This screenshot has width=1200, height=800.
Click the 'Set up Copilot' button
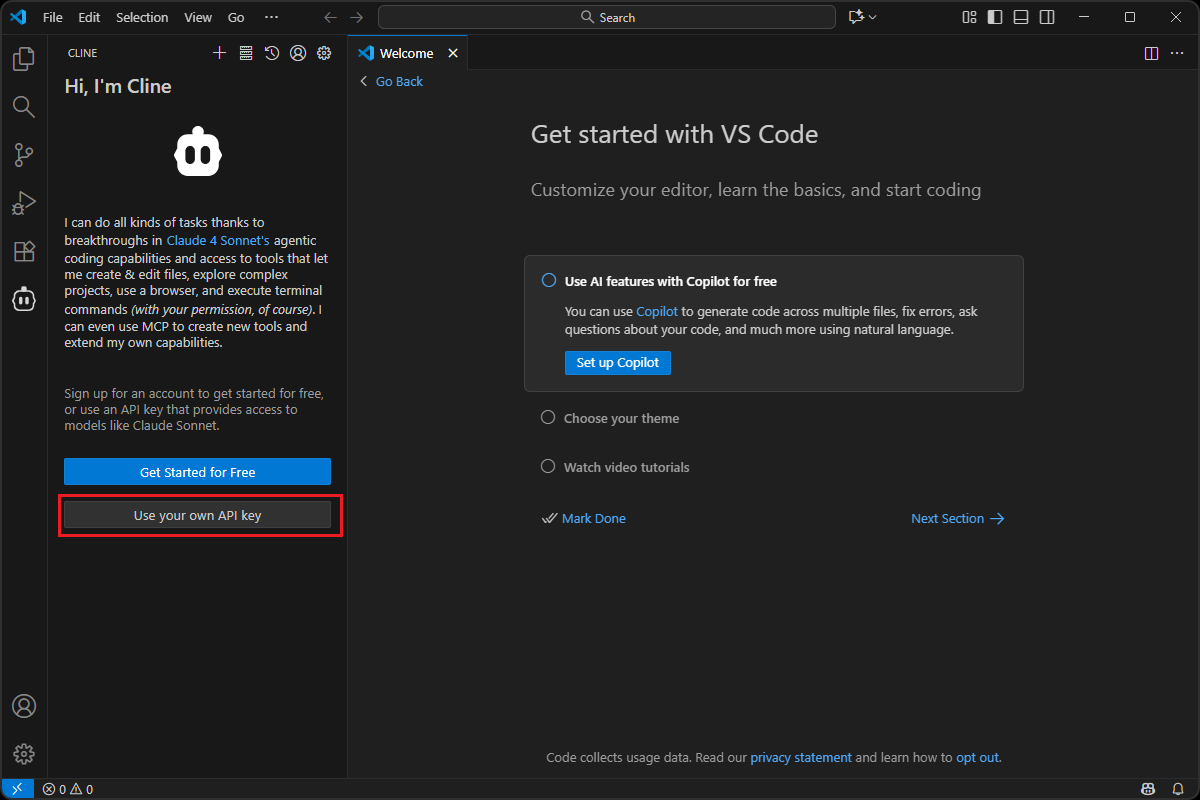[x=617, y=362]
